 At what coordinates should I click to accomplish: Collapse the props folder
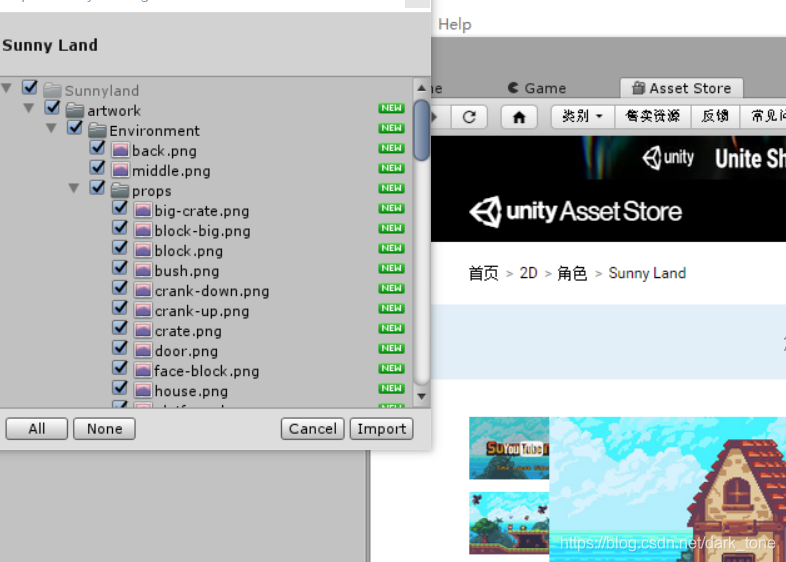tap(74, 189)
